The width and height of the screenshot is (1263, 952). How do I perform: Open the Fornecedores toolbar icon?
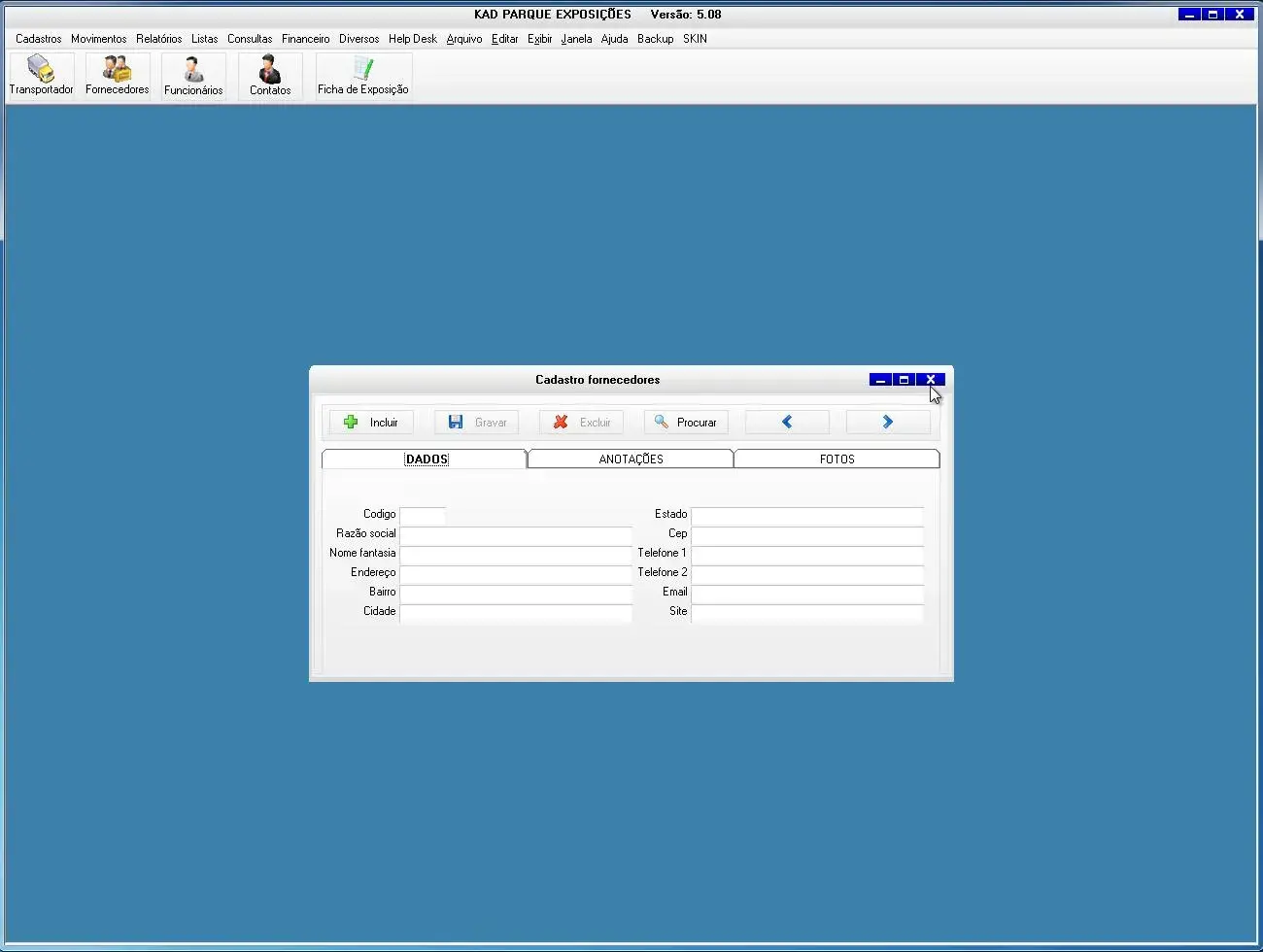[118, 76]
